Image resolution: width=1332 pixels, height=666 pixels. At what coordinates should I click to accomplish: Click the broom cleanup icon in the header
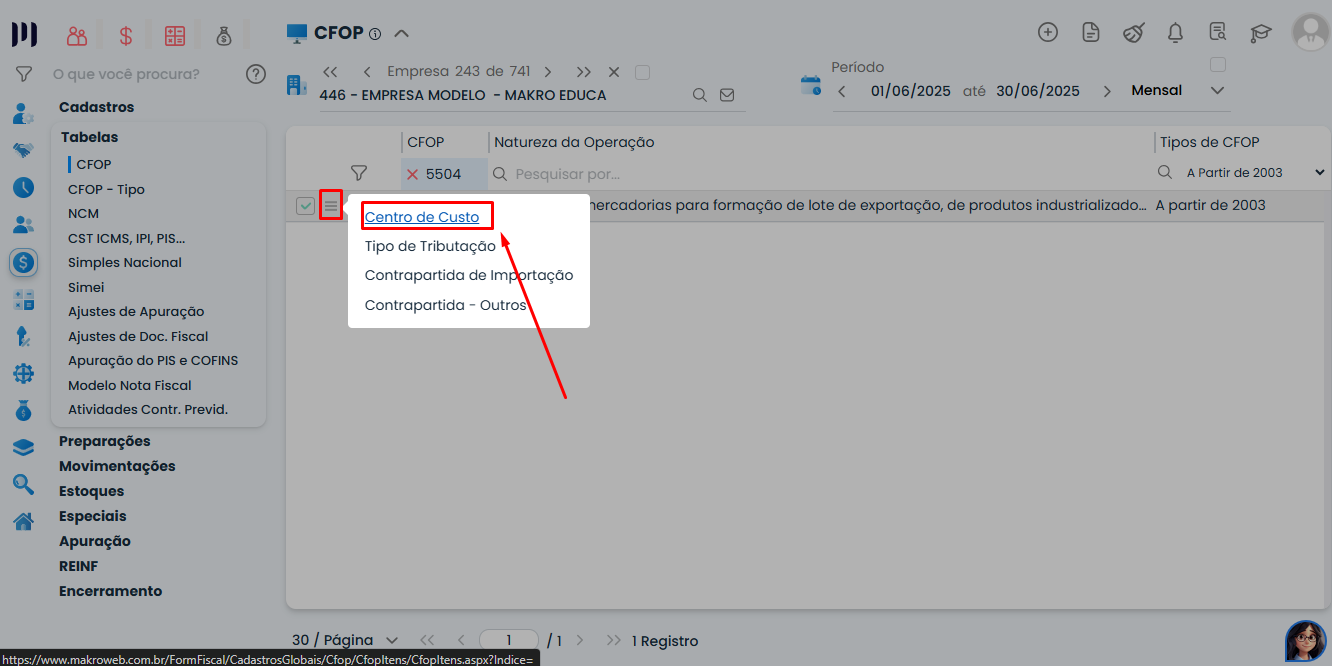[1133, 32]
